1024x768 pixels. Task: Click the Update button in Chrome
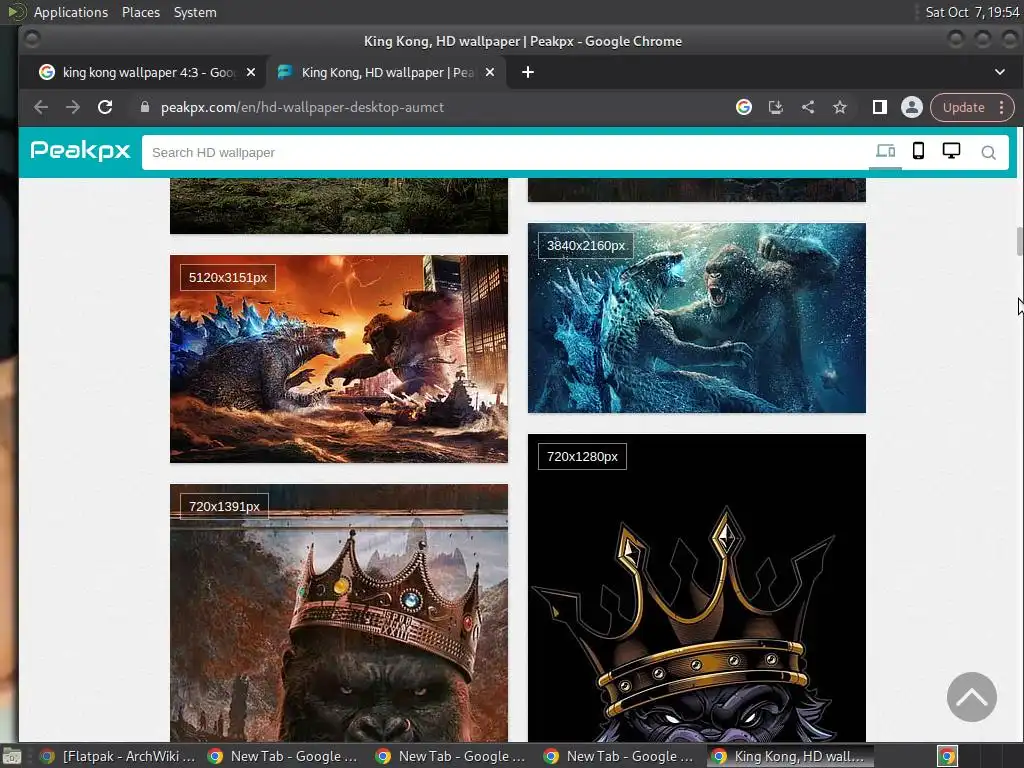(963, 108)
